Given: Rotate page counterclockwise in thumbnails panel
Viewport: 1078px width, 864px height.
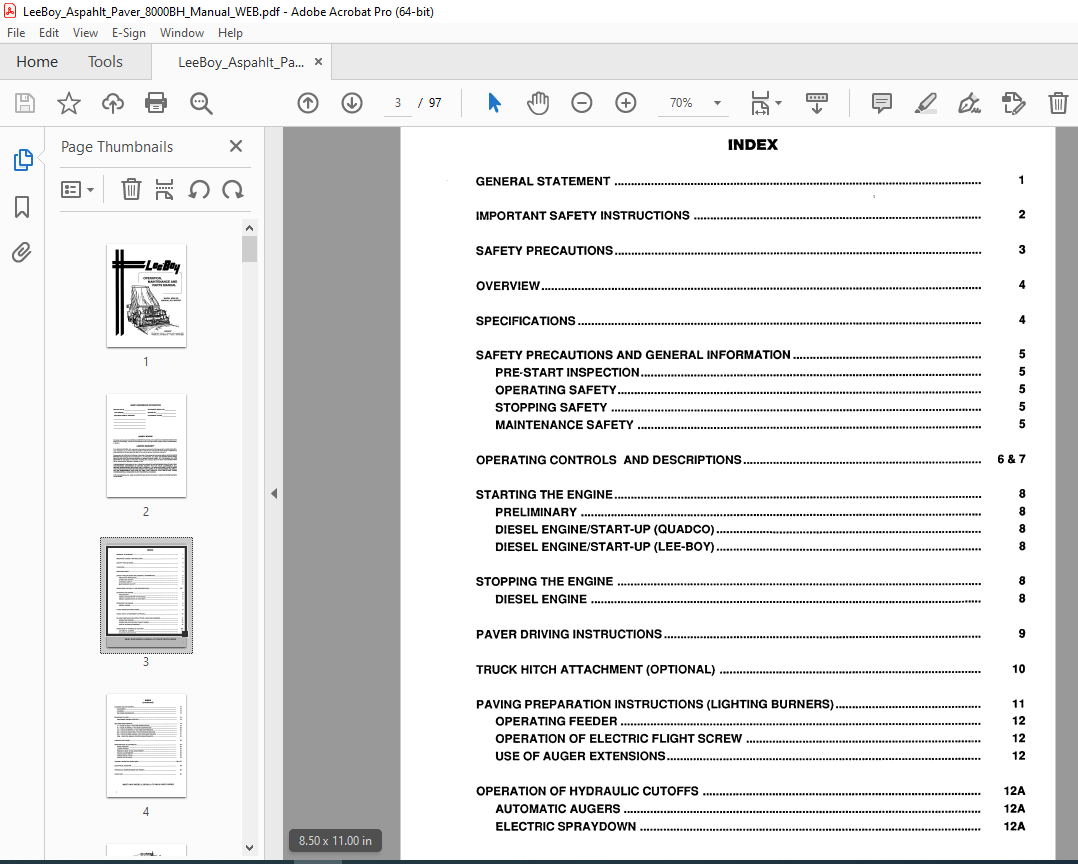Looking at the screenshot, I should 199,189.
